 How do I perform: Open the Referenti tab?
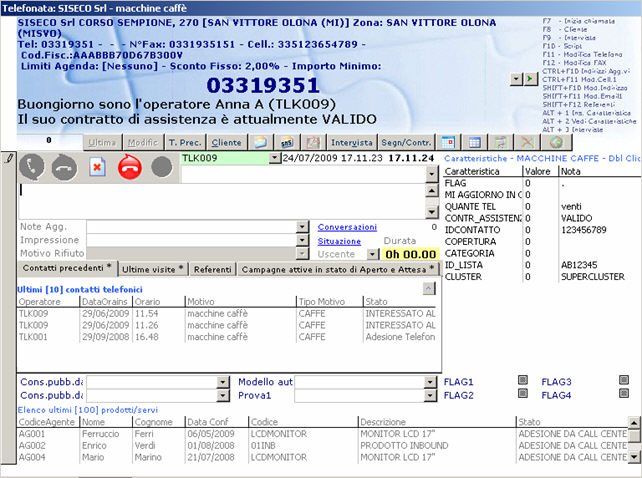pos(212,270)
